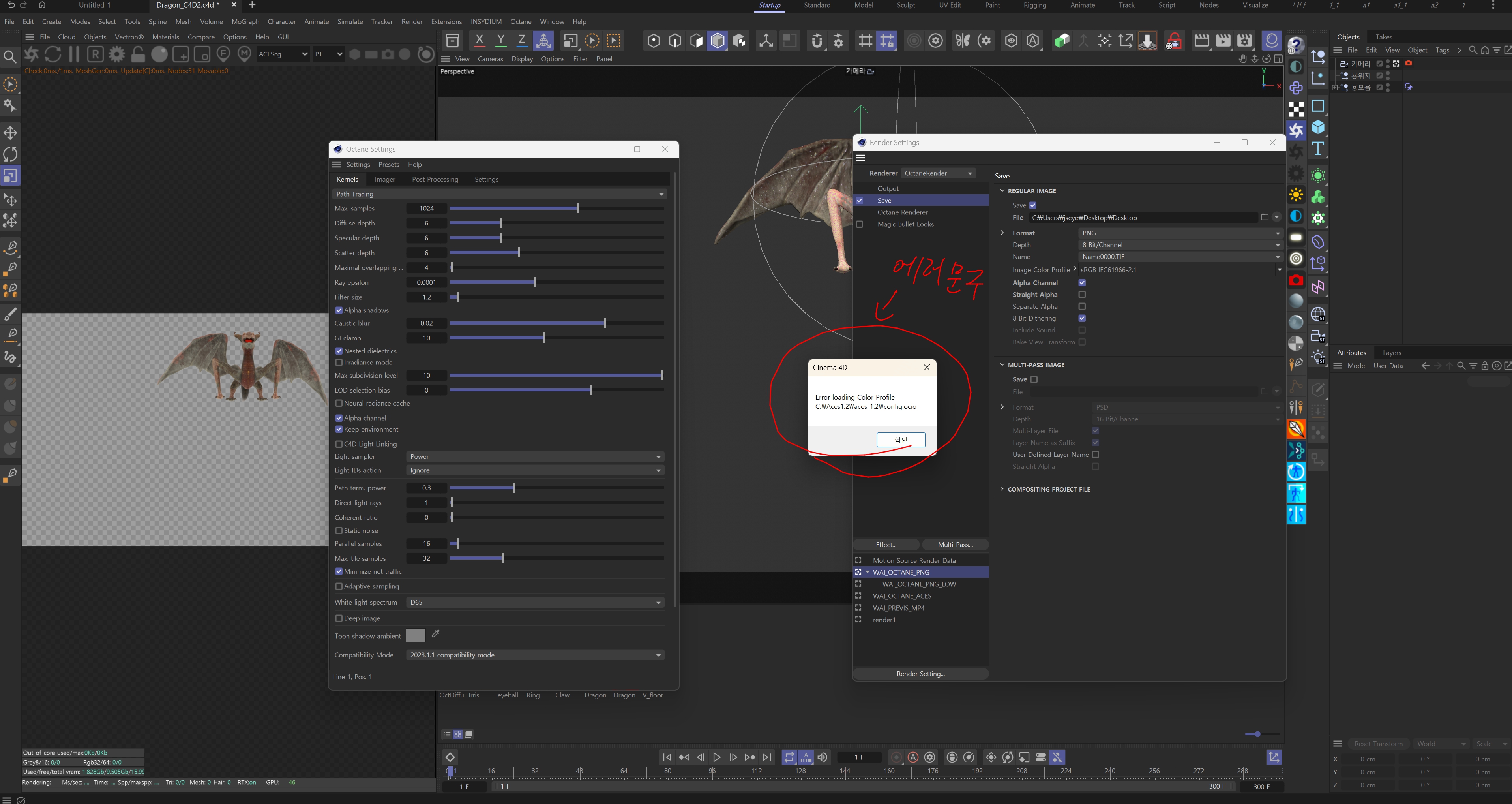Add a Cube primitive from side palette
This screenshot has width=1512, height=804.
1318,128
